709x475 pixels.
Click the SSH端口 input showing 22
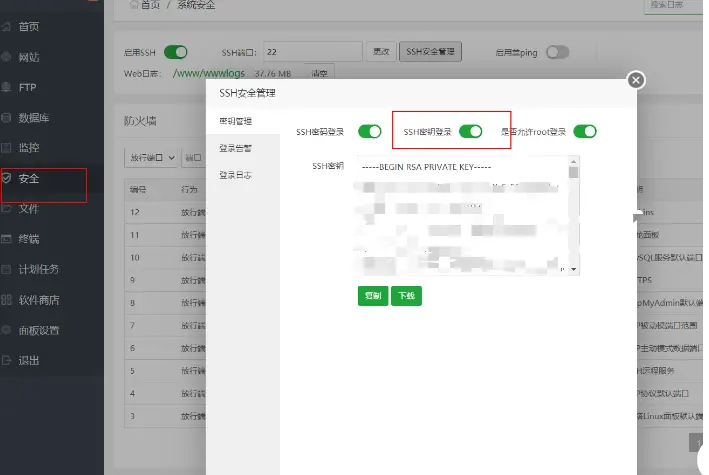point(313,52)
